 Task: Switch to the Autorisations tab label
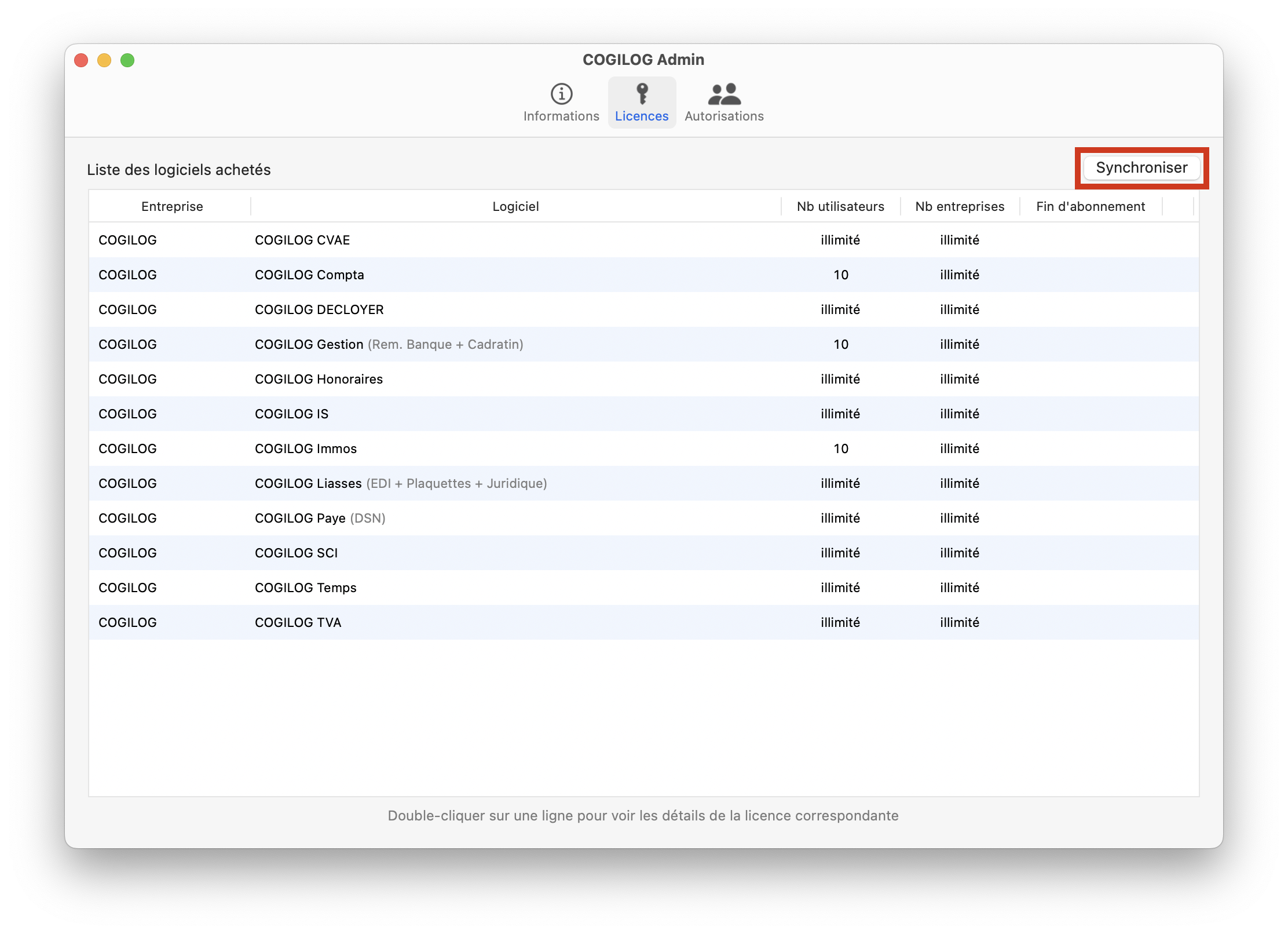pyautogui.click(x=724, y=116)
